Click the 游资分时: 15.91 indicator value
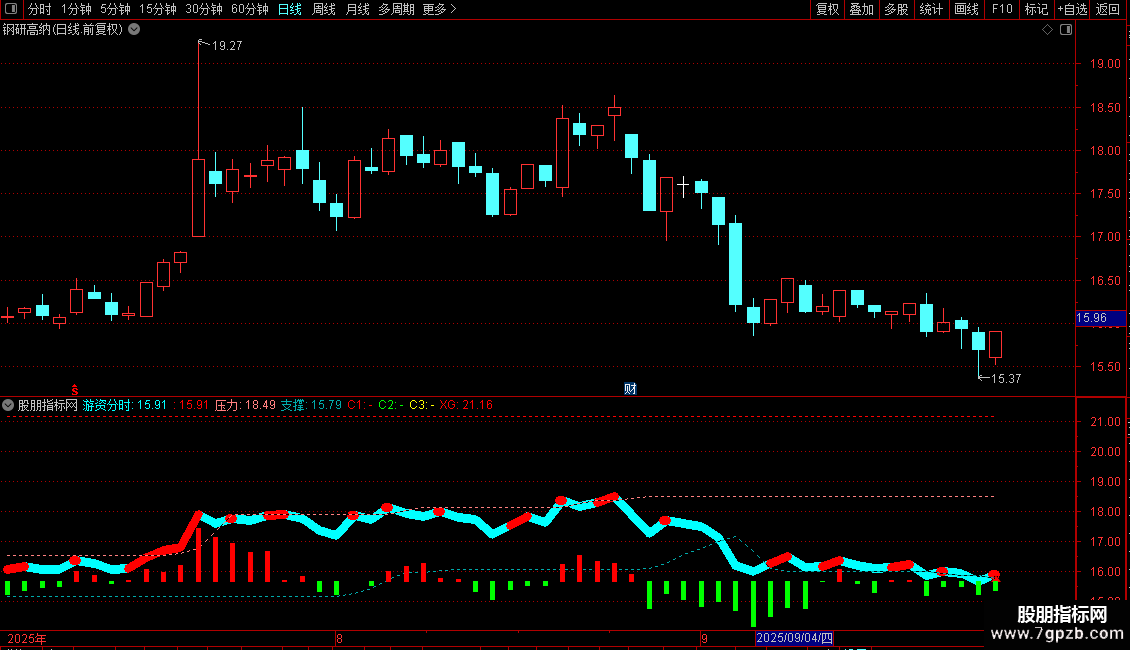The image size is (1130, 650). click(x=125, y=405)
